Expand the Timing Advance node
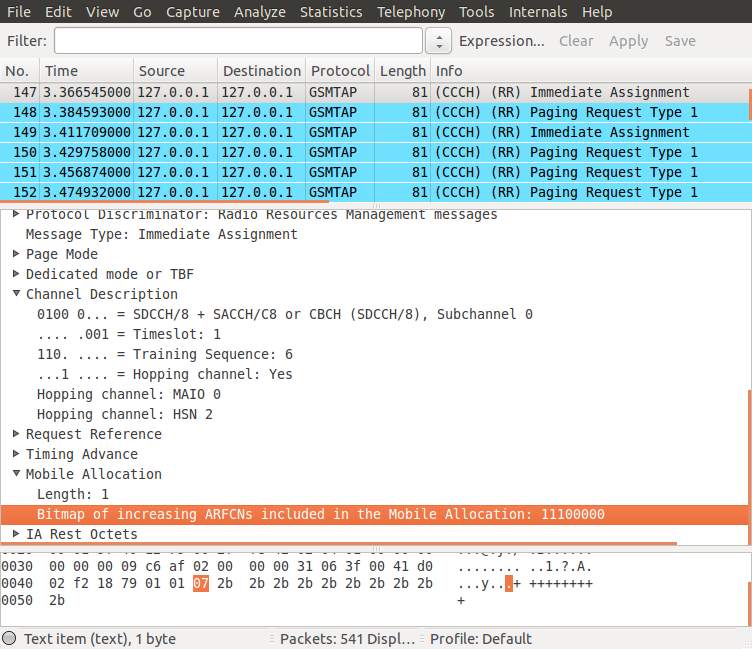The image size is (752, 649). [16, 454]
